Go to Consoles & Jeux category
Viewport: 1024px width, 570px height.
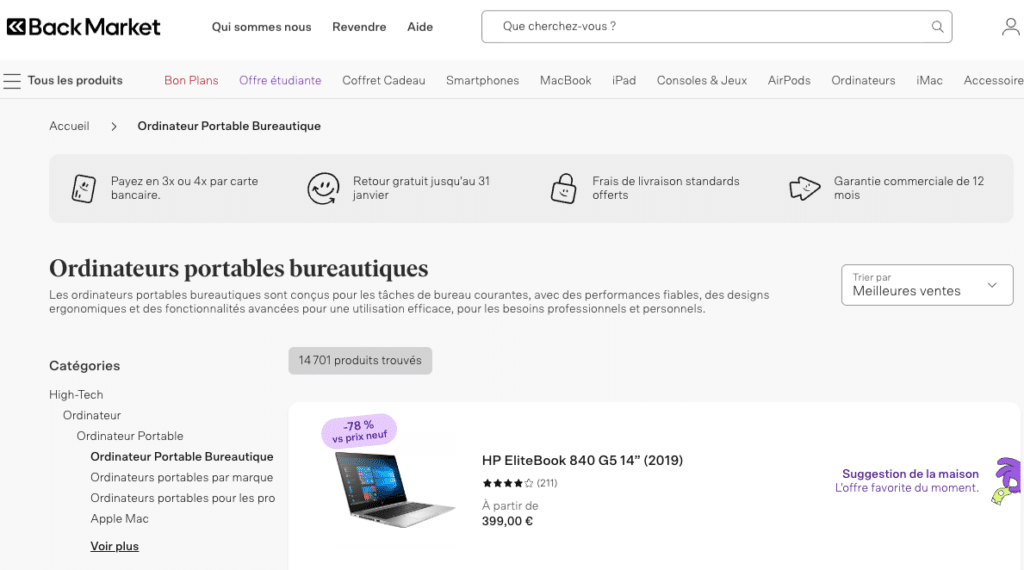tap(702, 80)
